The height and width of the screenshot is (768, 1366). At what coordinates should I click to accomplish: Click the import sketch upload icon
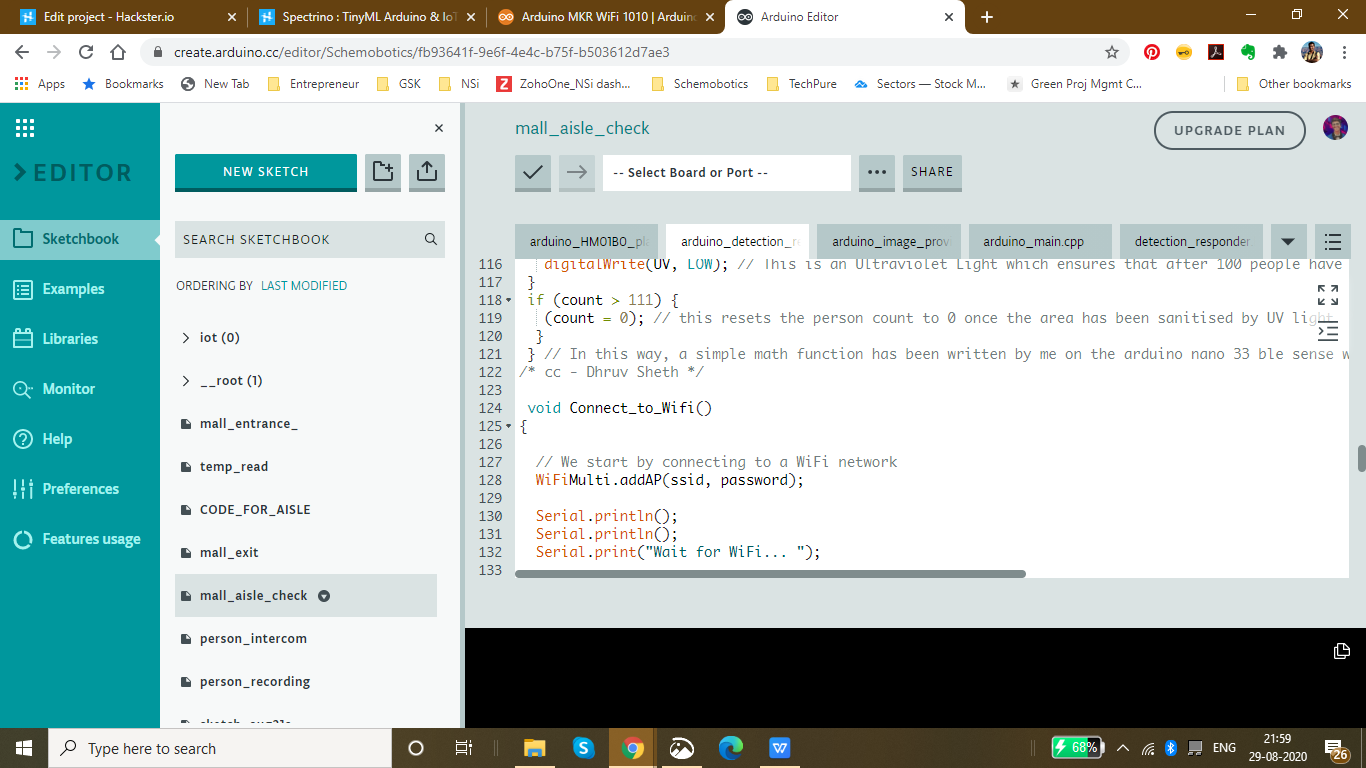click(427, 171)
